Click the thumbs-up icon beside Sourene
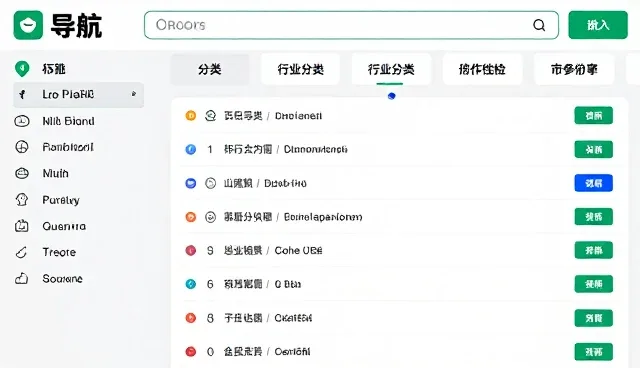 pos(22,278)
